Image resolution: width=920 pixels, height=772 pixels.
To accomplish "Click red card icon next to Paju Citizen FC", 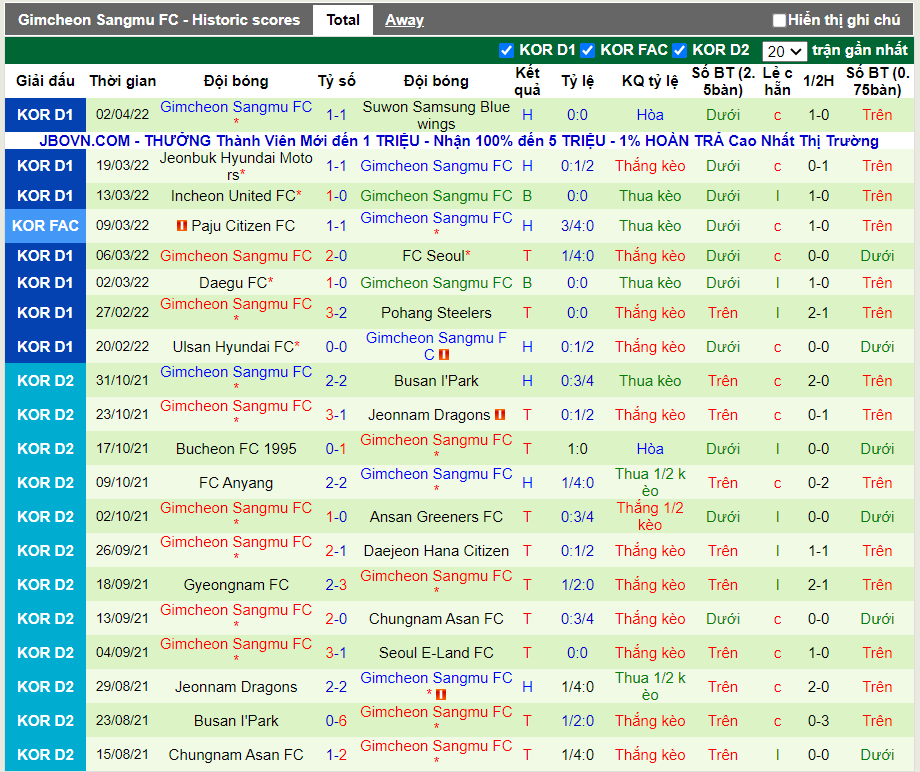I will [x=182, y=225].
